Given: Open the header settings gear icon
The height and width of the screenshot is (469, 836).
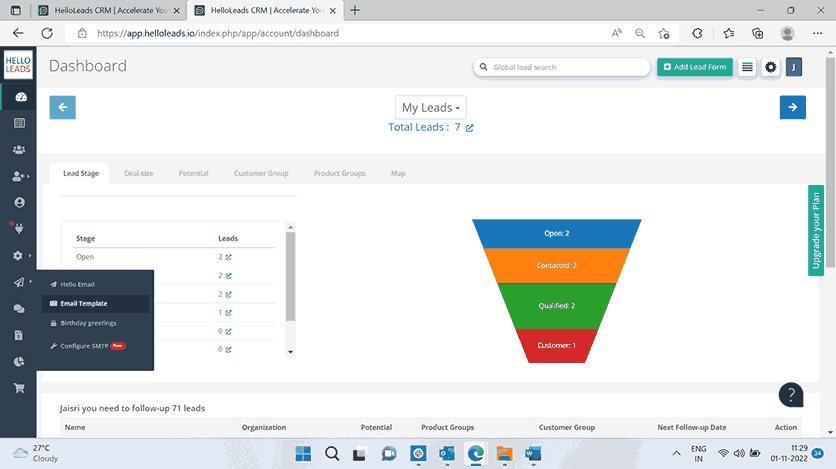Looking at the screenshot, I should pos(770,67).
